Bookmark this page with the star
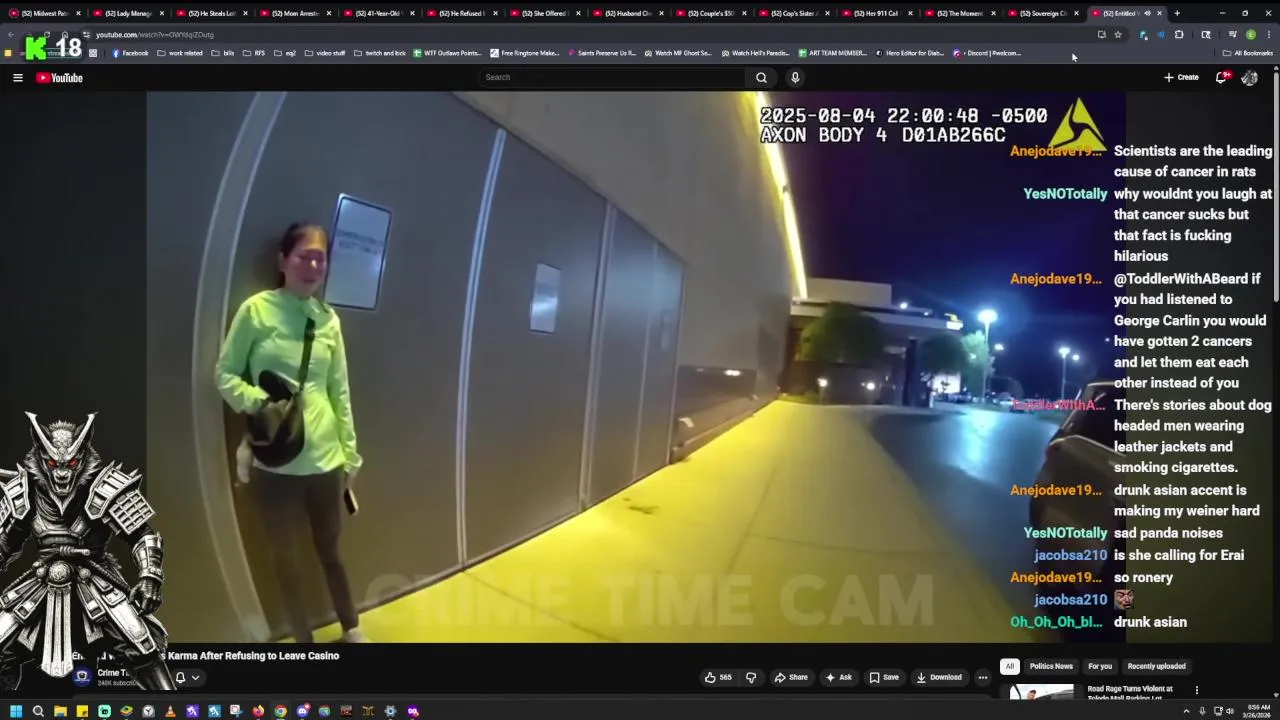Image resolution: width=1280 pixels, height=720 pixels. tap(1117, 34)
